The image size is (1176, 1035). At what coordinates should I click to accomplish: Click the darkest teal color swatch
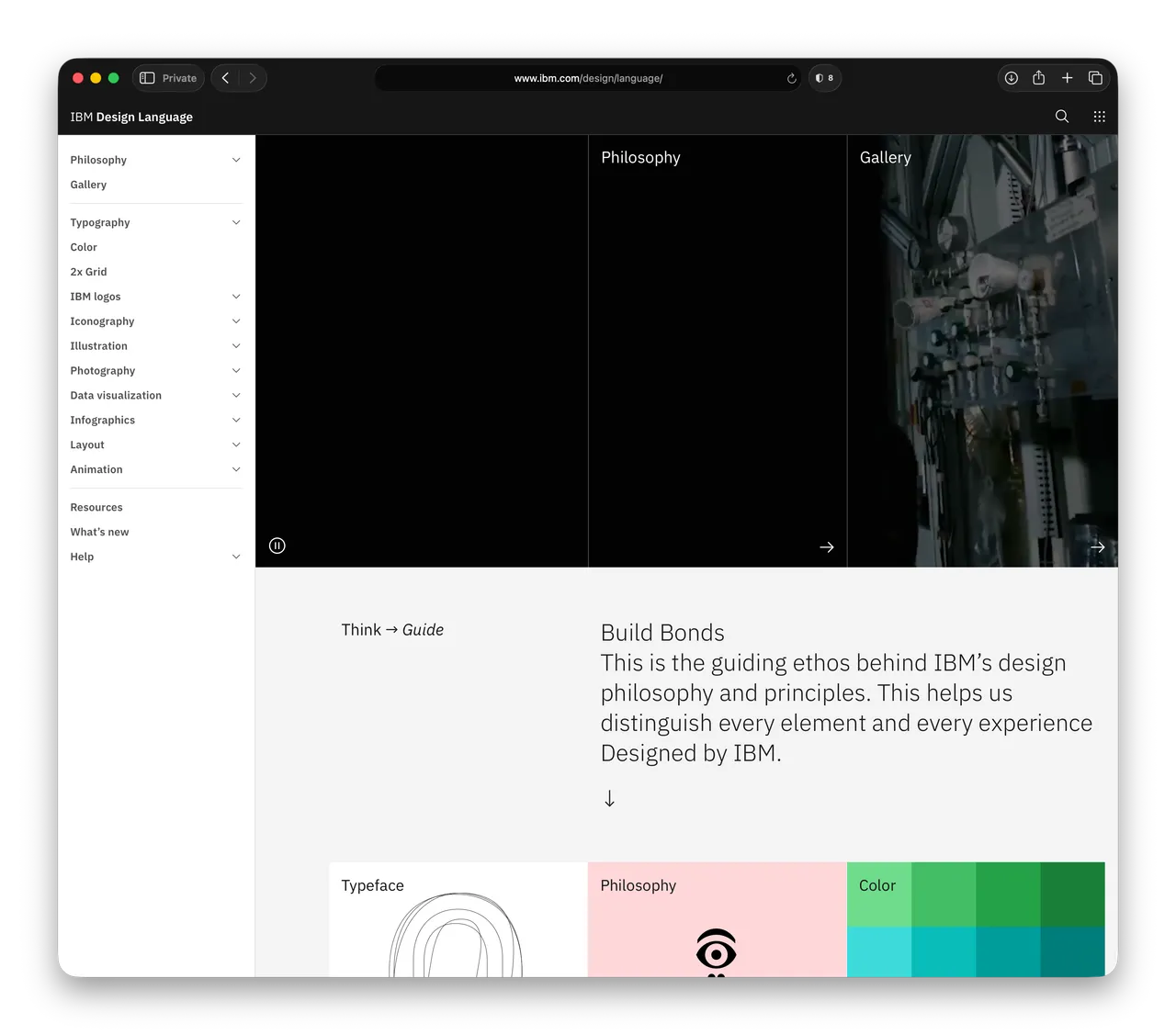pos(1072,951)
